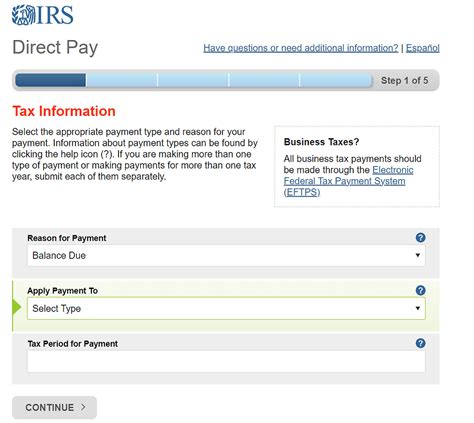The width and height of the screenshot is (474, 423).
Task: Click the Business Taxes? heading
Action: click(x=321, y=142)
